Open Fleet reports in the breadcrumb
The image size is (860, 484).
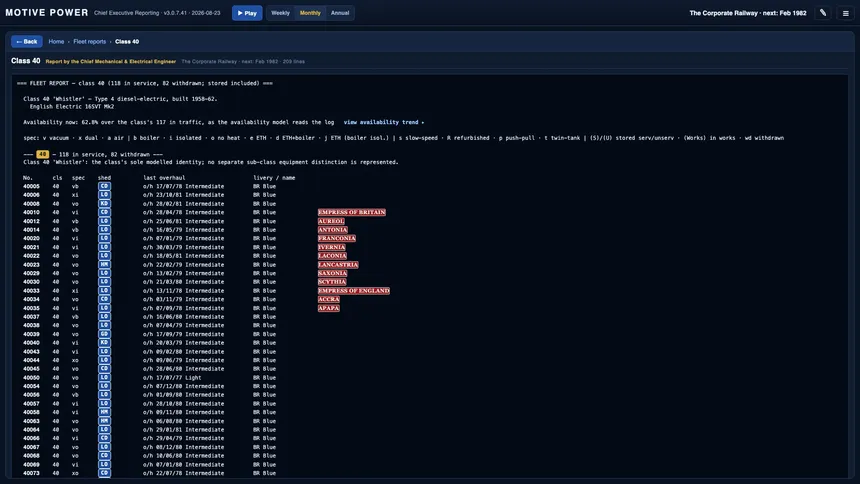[x=89, y=42]
